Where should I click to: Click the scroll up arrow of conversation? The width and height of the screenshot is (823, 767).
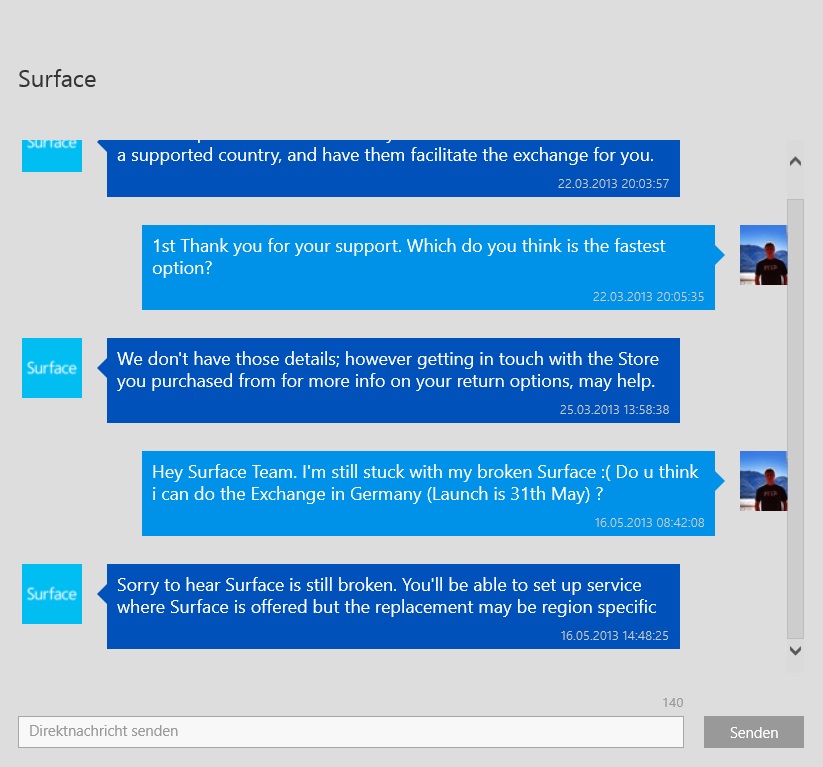(796, 161)
